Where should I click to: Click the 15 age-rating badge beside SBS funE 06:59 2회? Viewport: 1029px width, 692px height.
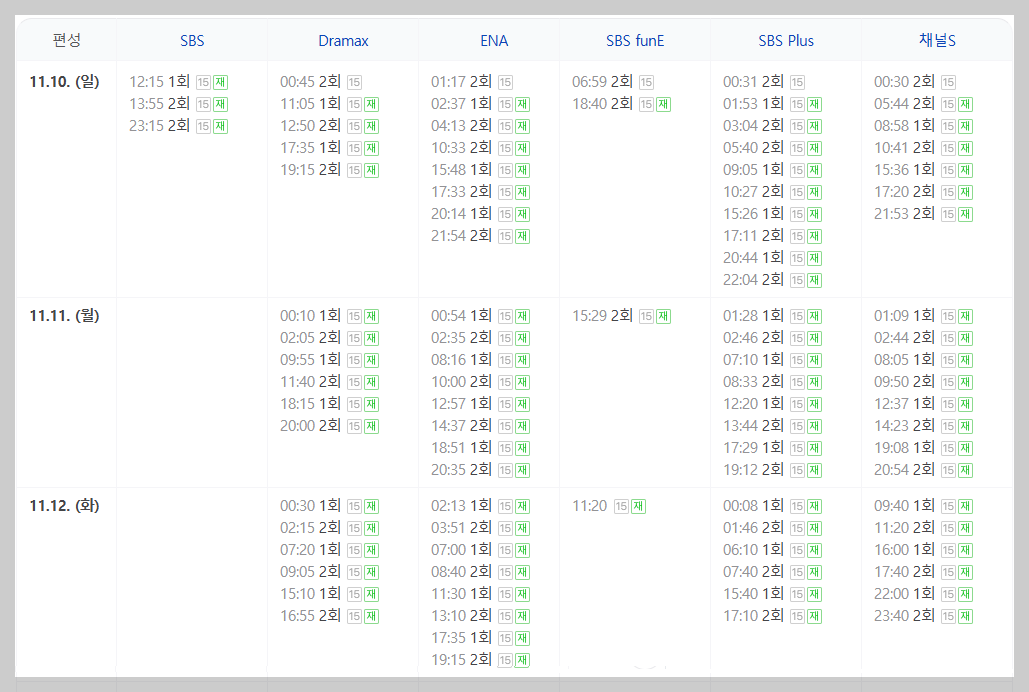click(646, 82)
